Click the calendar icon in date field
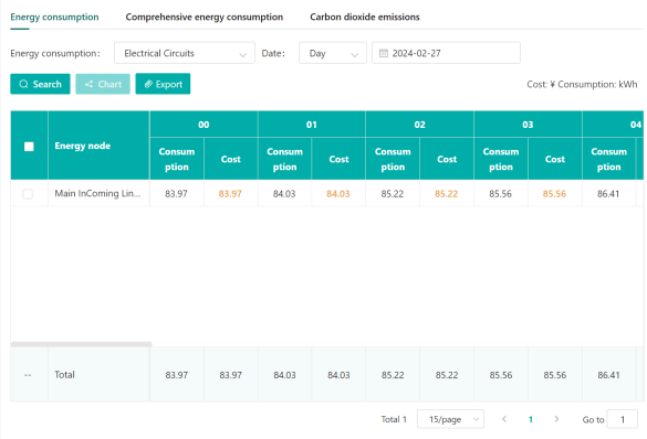 click(x=383, y=54)
